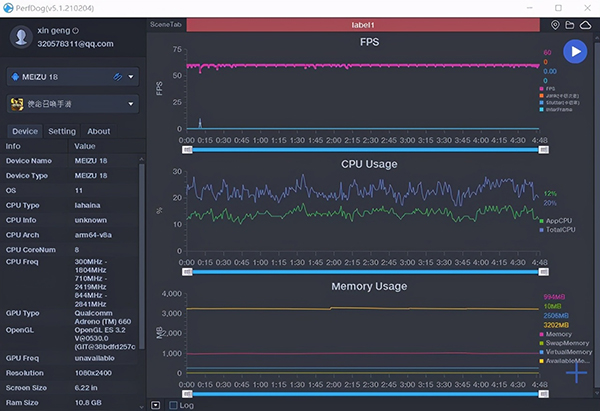Click the game app icon in app selector
The height and width of the screenshot is (411, 600).
pyautogui.click(x=17, y=103)
